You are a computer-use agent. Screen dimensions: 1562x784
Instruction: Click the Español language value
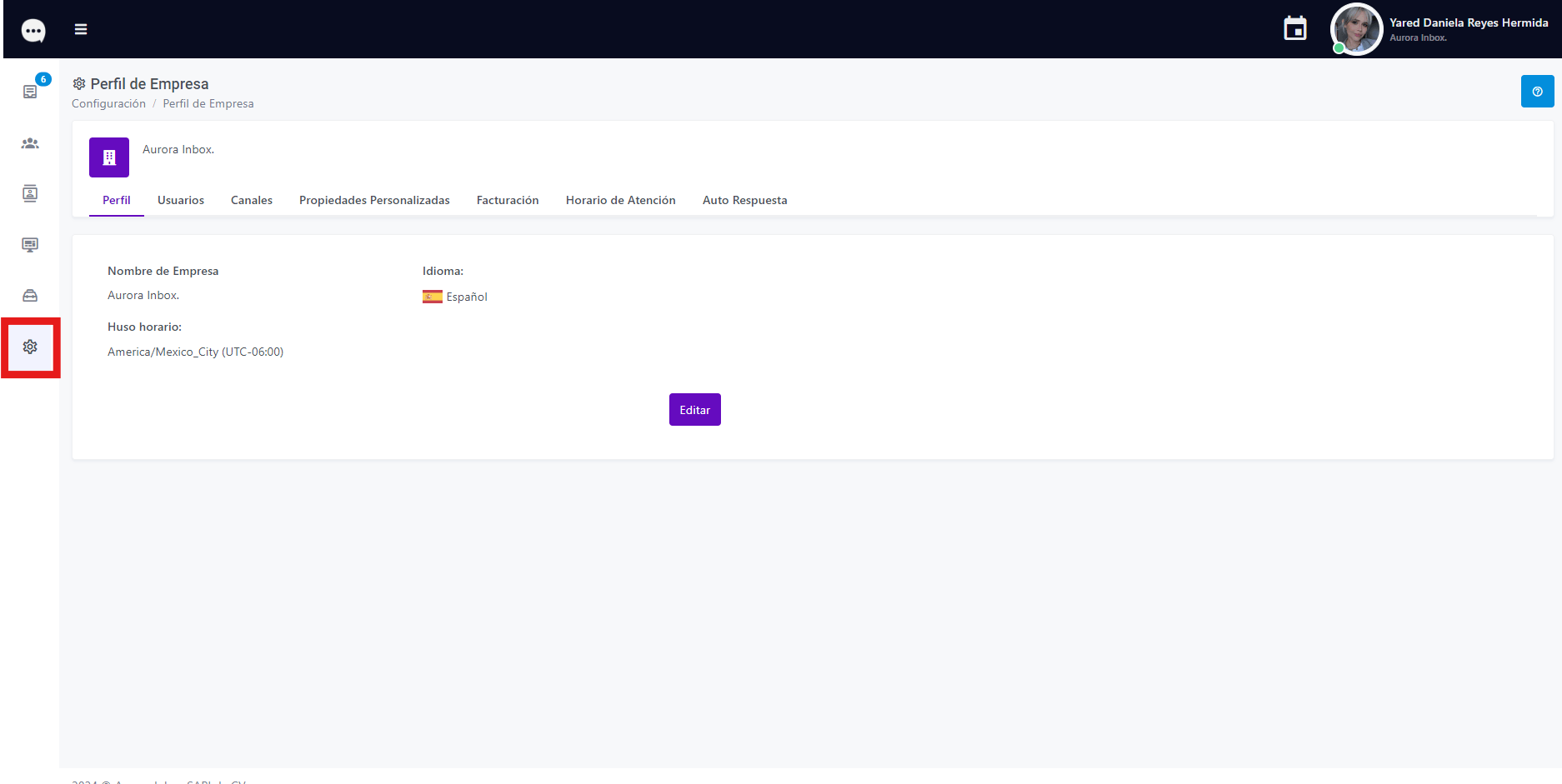tap(467, 297)
